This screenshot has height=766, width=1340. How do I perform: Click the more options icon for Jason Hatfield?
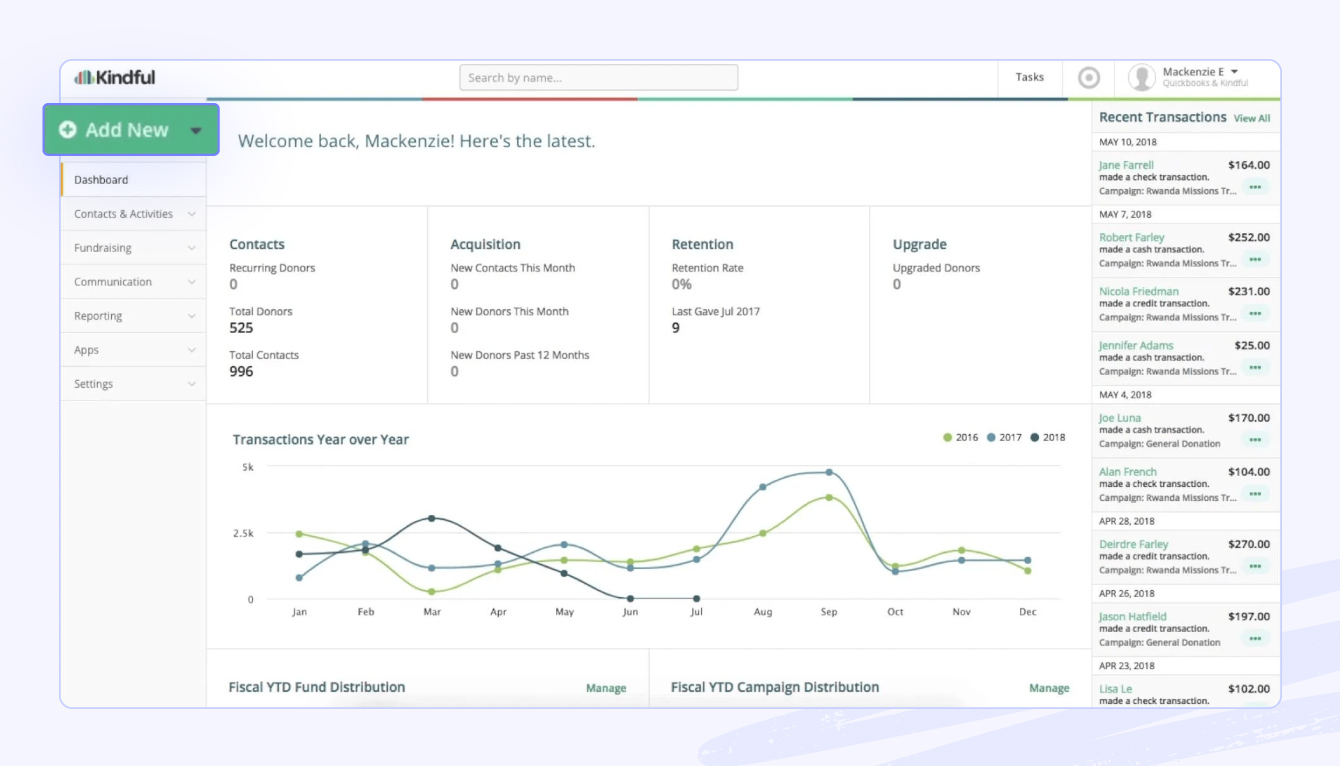click(x=1255, y=639)
